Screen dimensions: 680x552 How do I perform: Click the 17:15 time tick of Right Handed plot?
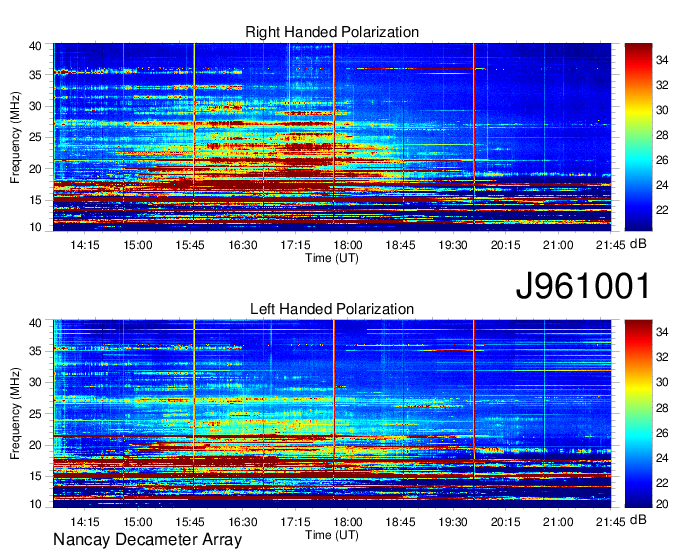tap(295, 245)
